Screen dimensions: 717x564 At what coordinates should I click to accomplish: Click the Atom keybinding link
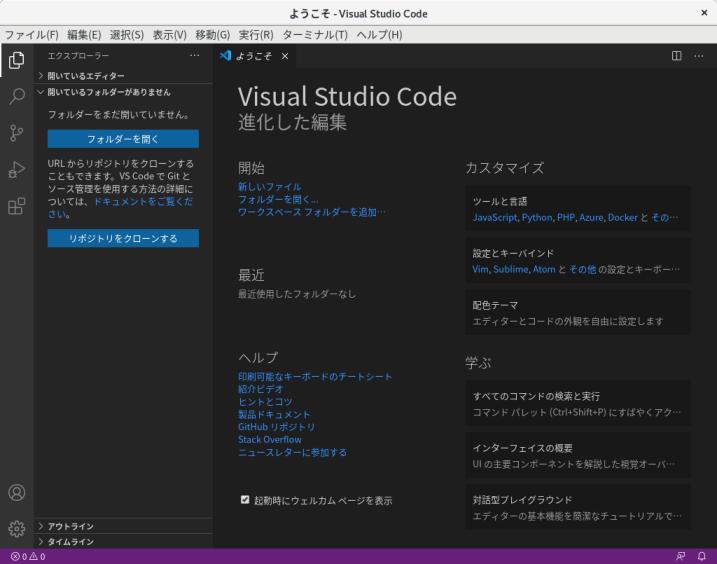click(x=544, y=269)
